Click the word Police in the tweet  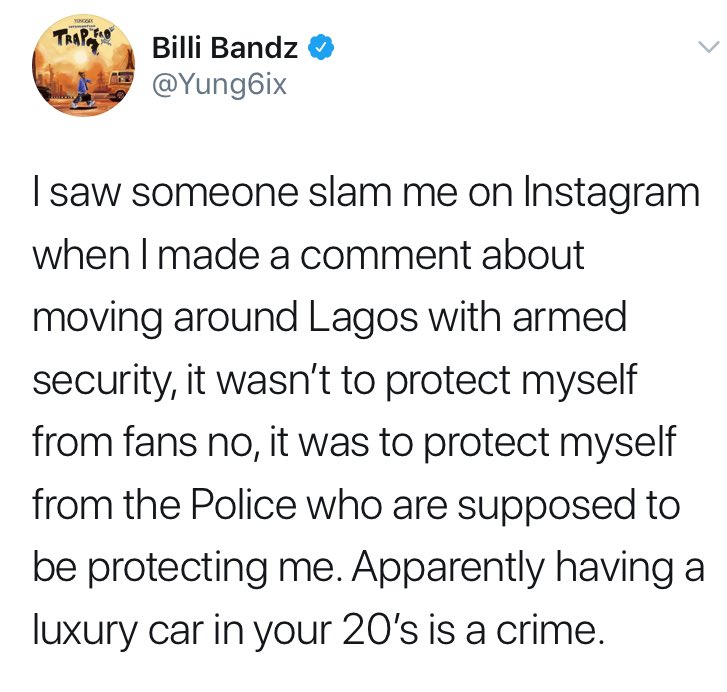tap(243, 505)
